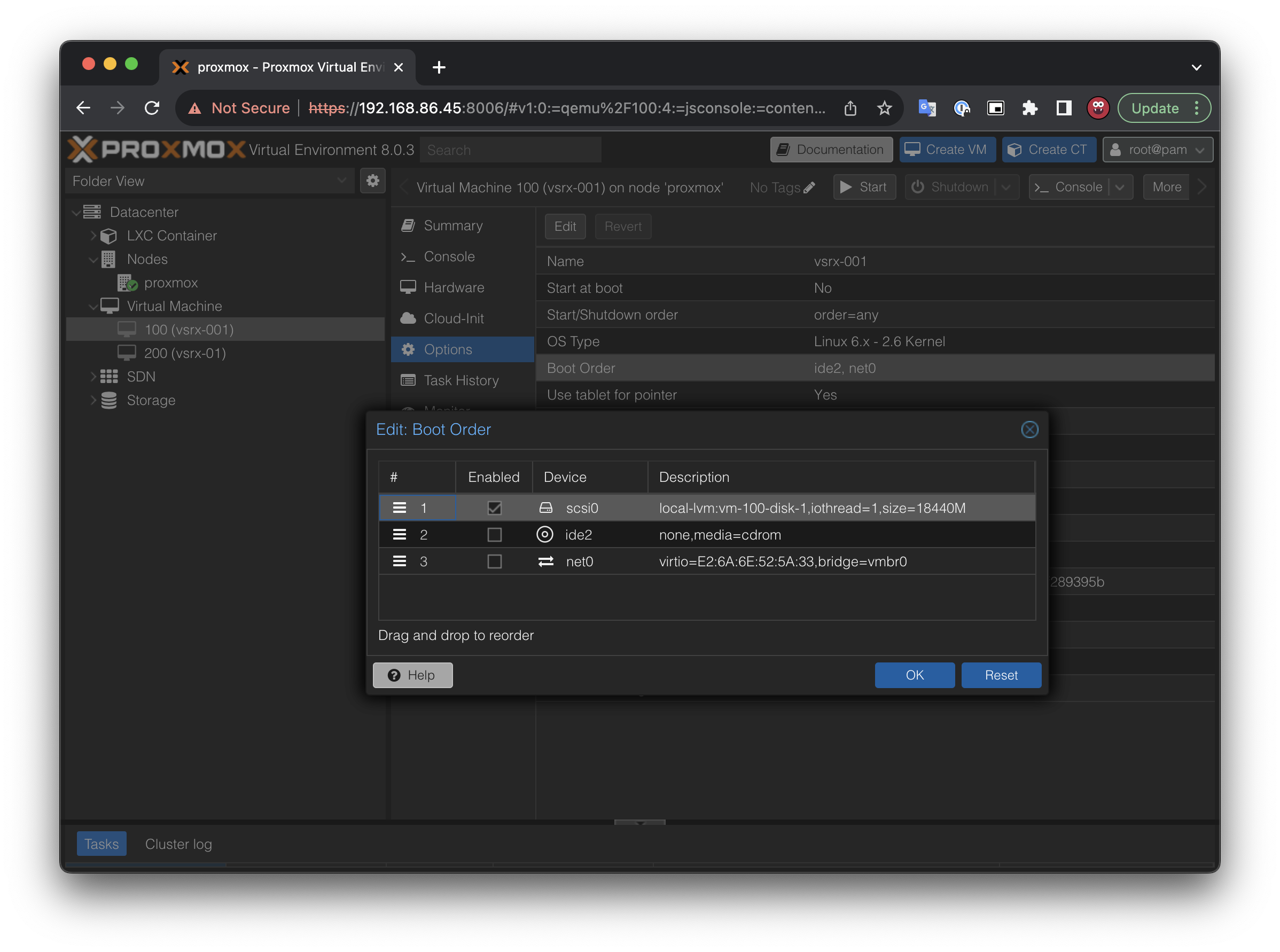Expand the Storage tree node
The image size is (1280, 952).
[x=93, y=400]
